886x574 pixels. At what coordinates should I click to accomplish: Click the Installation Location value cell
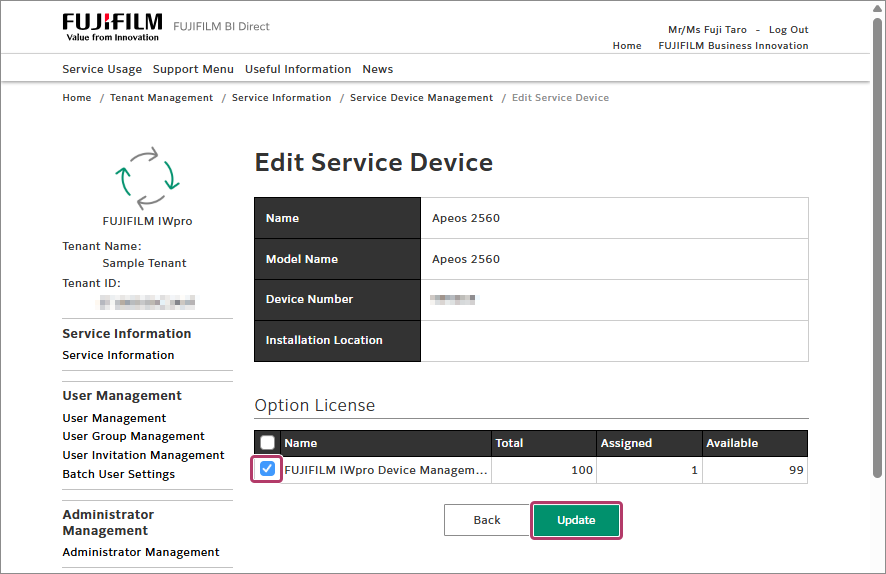(614, 341)
